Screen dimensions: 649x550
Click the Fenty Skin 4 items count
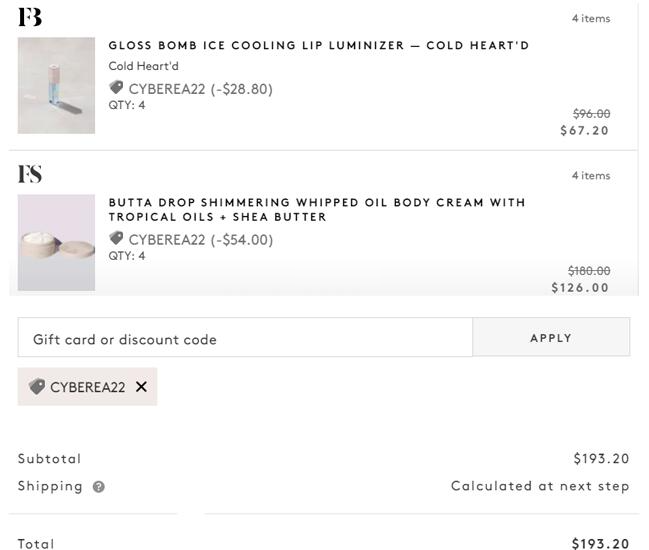[x=591, y=175]
